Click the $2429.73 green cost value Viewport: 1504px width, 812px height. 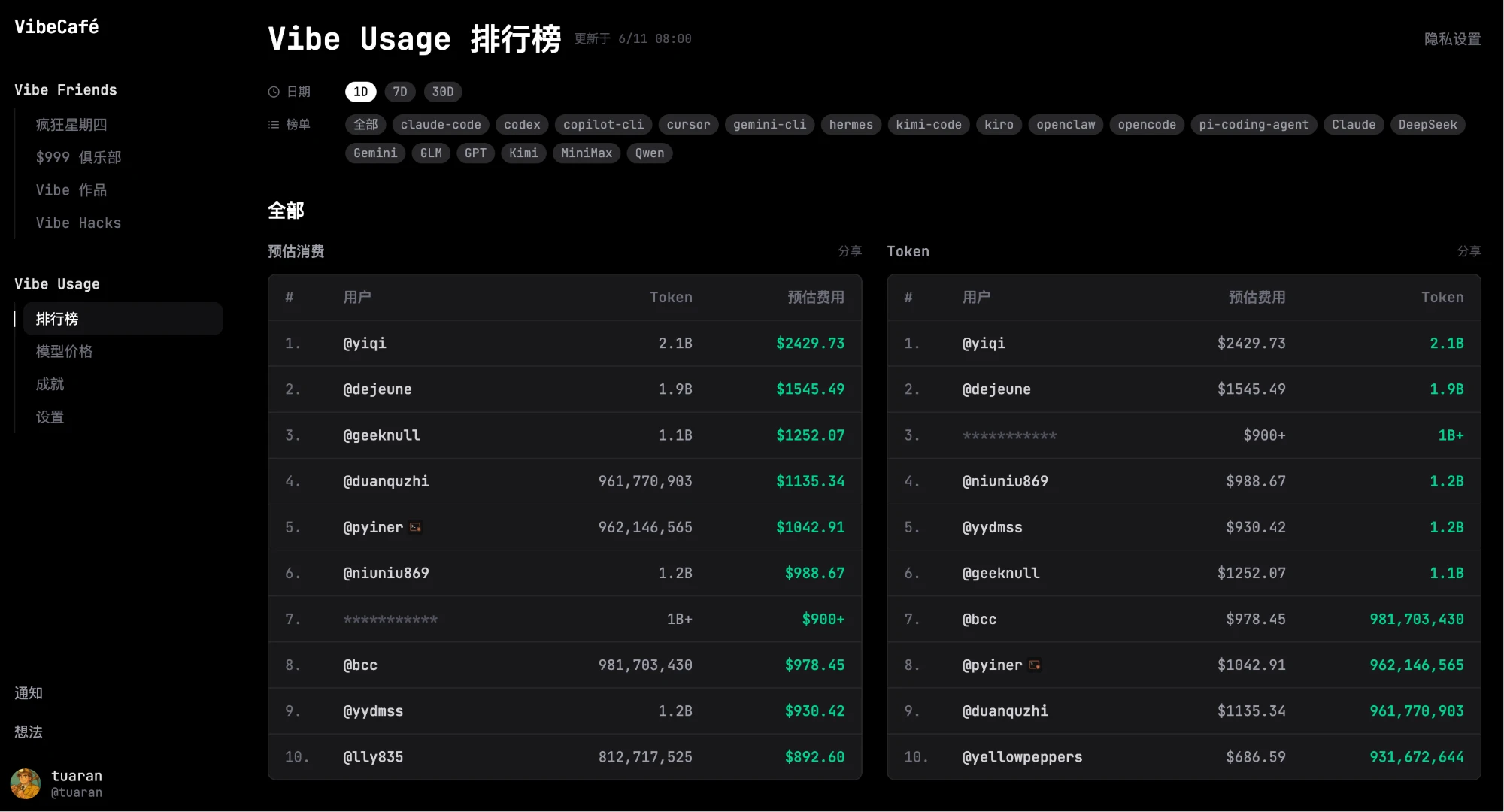click(810, 344)
